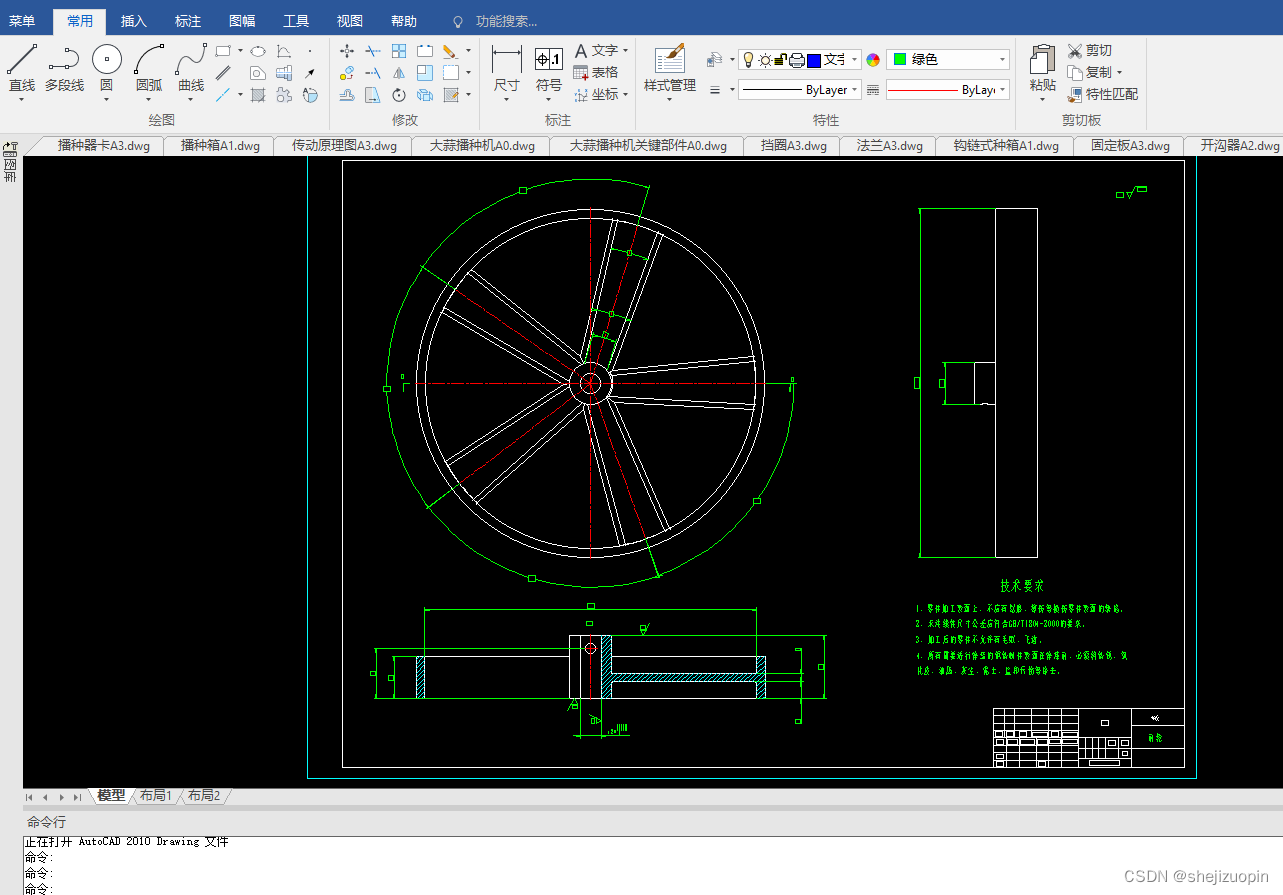Screen dimensions: 1283x895
Task: Switch to the 插入 ribbon tab
Action: point(133,21)
